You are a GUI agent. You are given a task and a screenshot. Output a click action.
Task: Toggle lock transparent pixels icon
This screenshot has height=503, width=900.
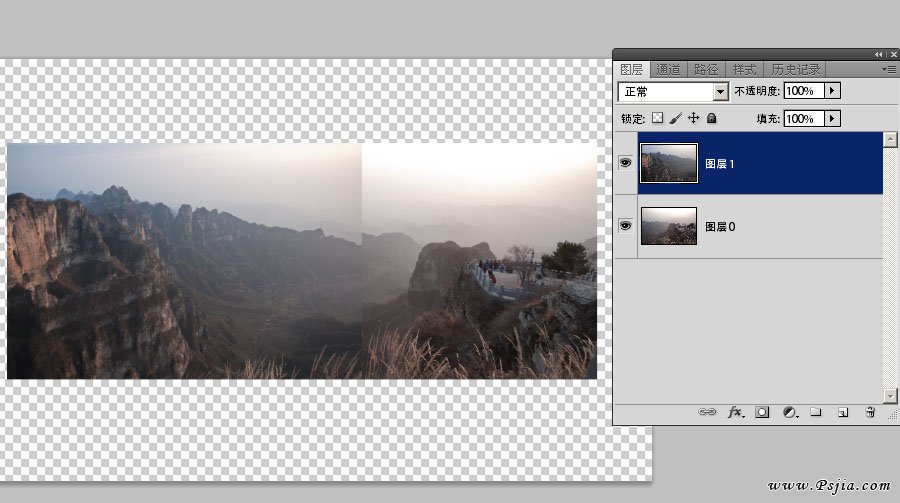pos(657,118)
